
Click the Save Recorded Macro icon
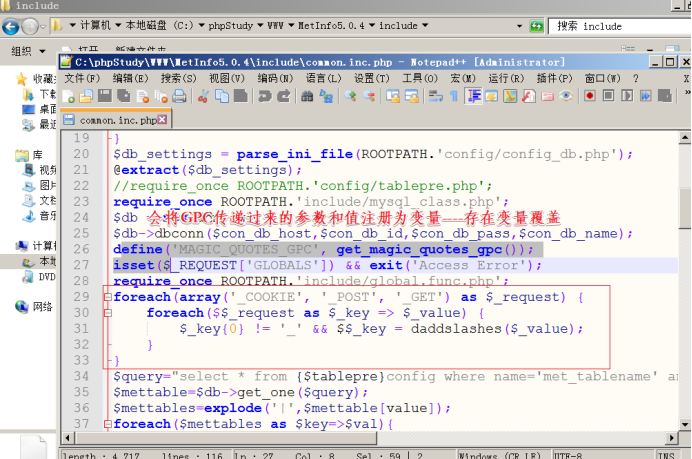click(x=665, y=96)
